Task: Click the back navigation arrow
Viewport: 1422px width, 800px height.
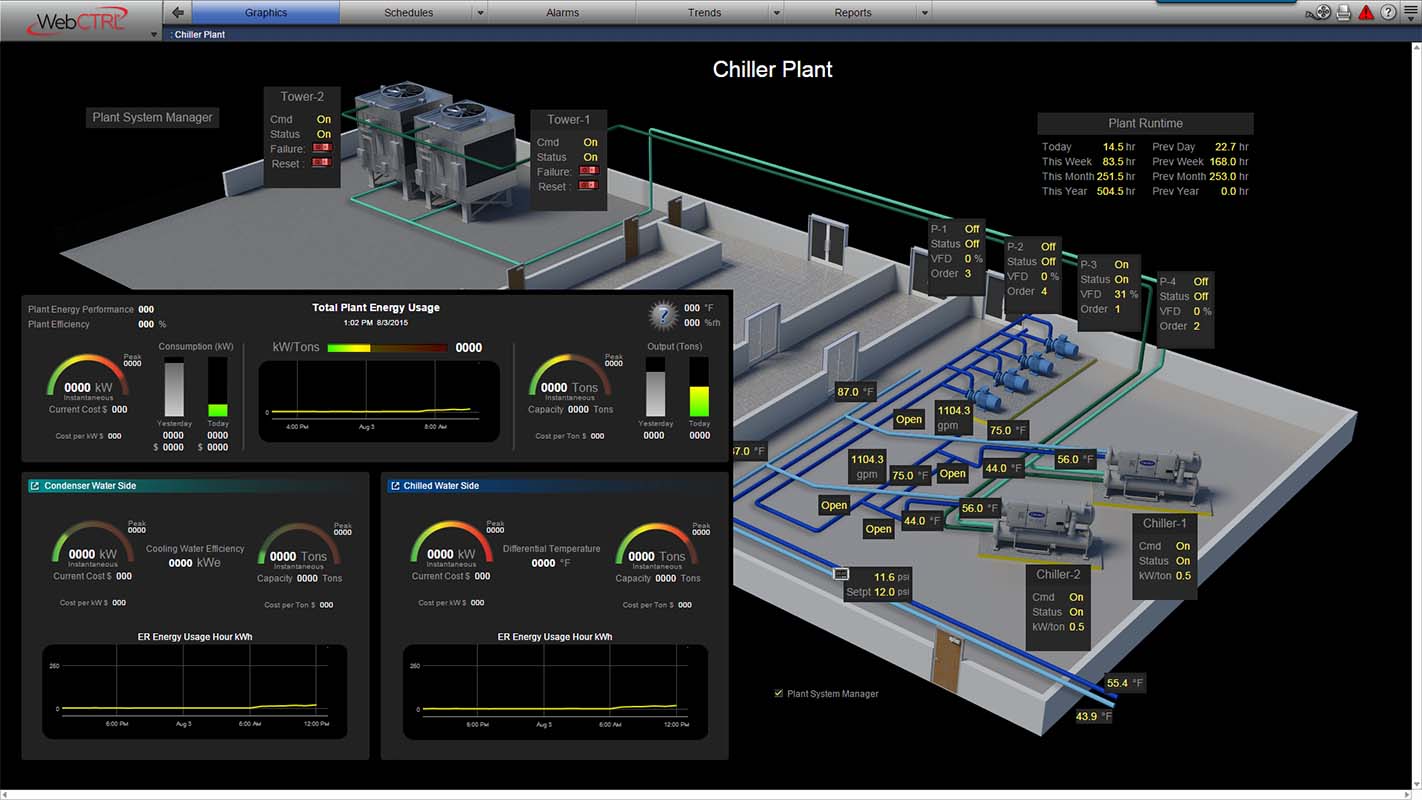Action: point(177,11)
